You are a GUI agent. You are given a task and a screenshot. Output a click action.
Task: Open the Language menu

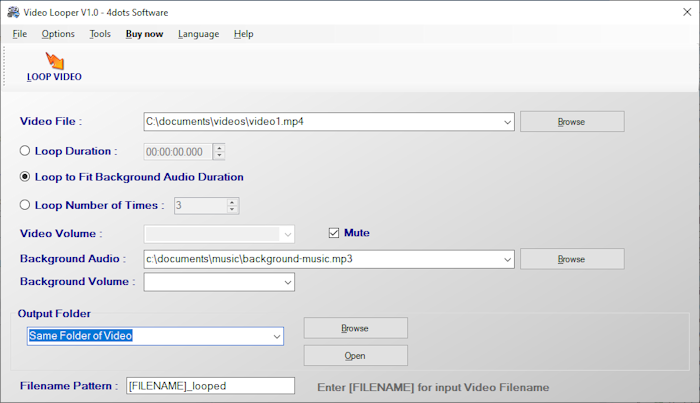199,34
